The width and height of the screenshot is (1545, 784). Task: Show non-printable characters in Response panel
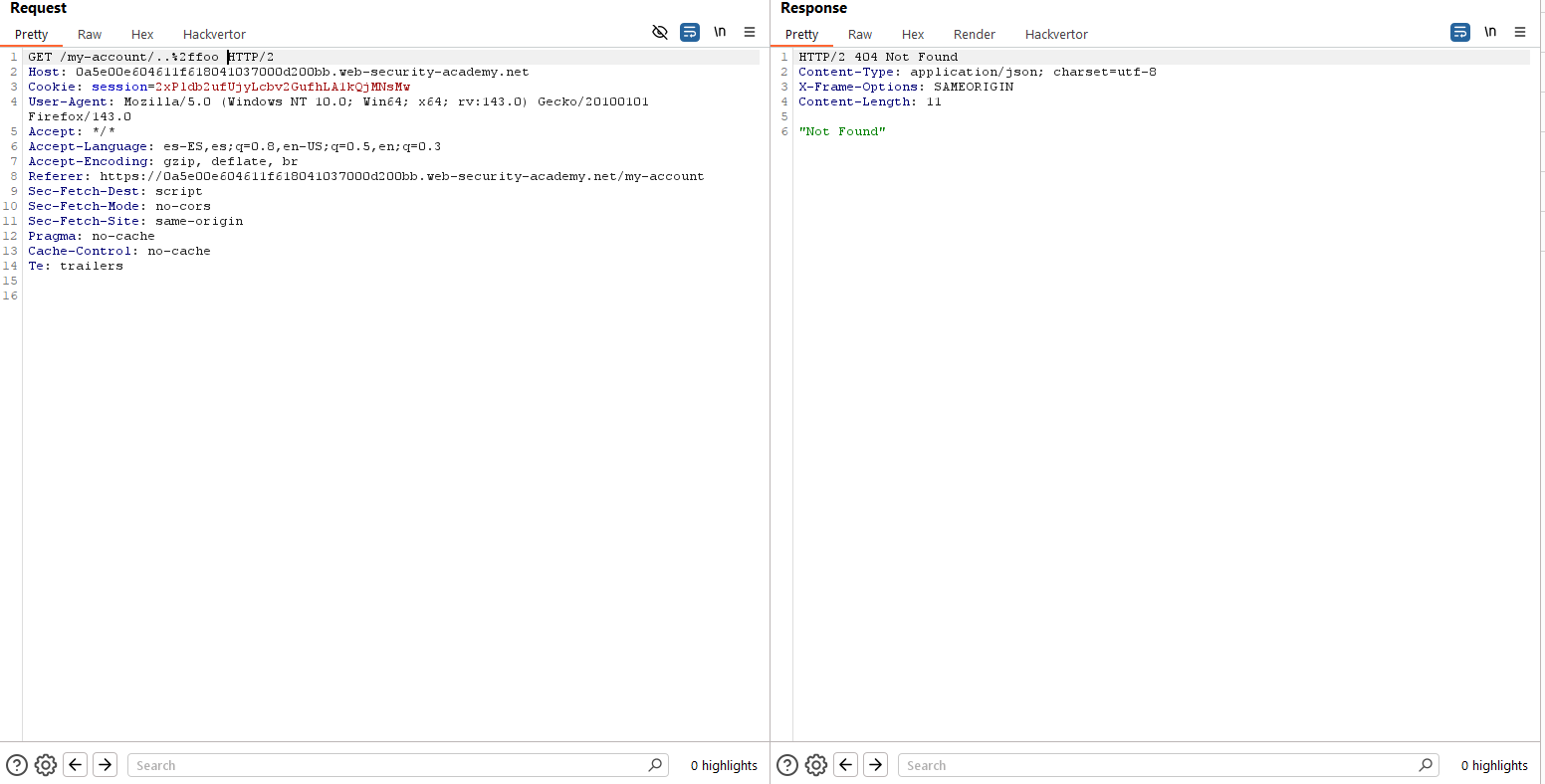click(x=1490, y=33)
